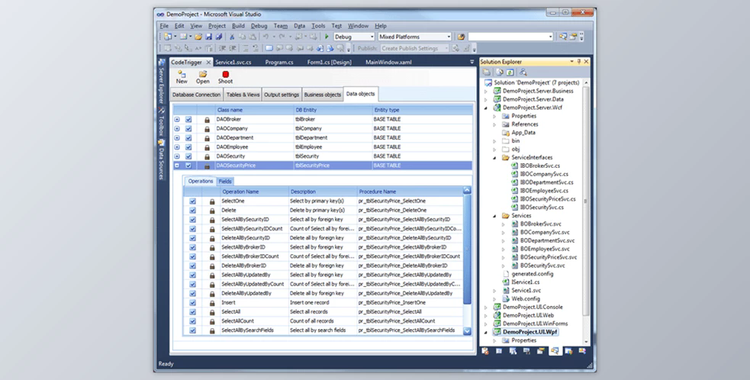Close the CodeTrigger document tab
Viewport: 750px width, 380px height.
point(209,62)
